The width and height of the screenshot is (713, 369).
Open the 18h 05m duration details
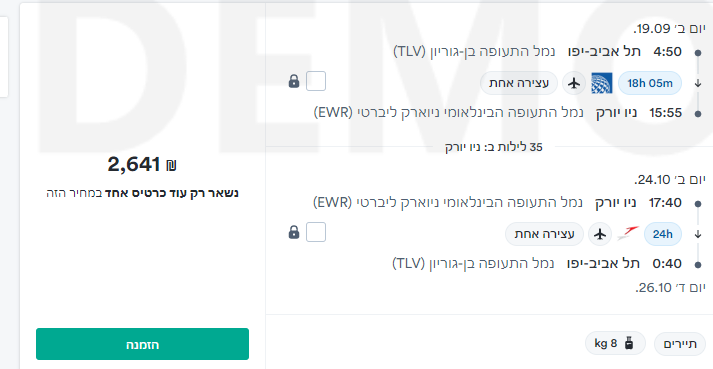650,83
